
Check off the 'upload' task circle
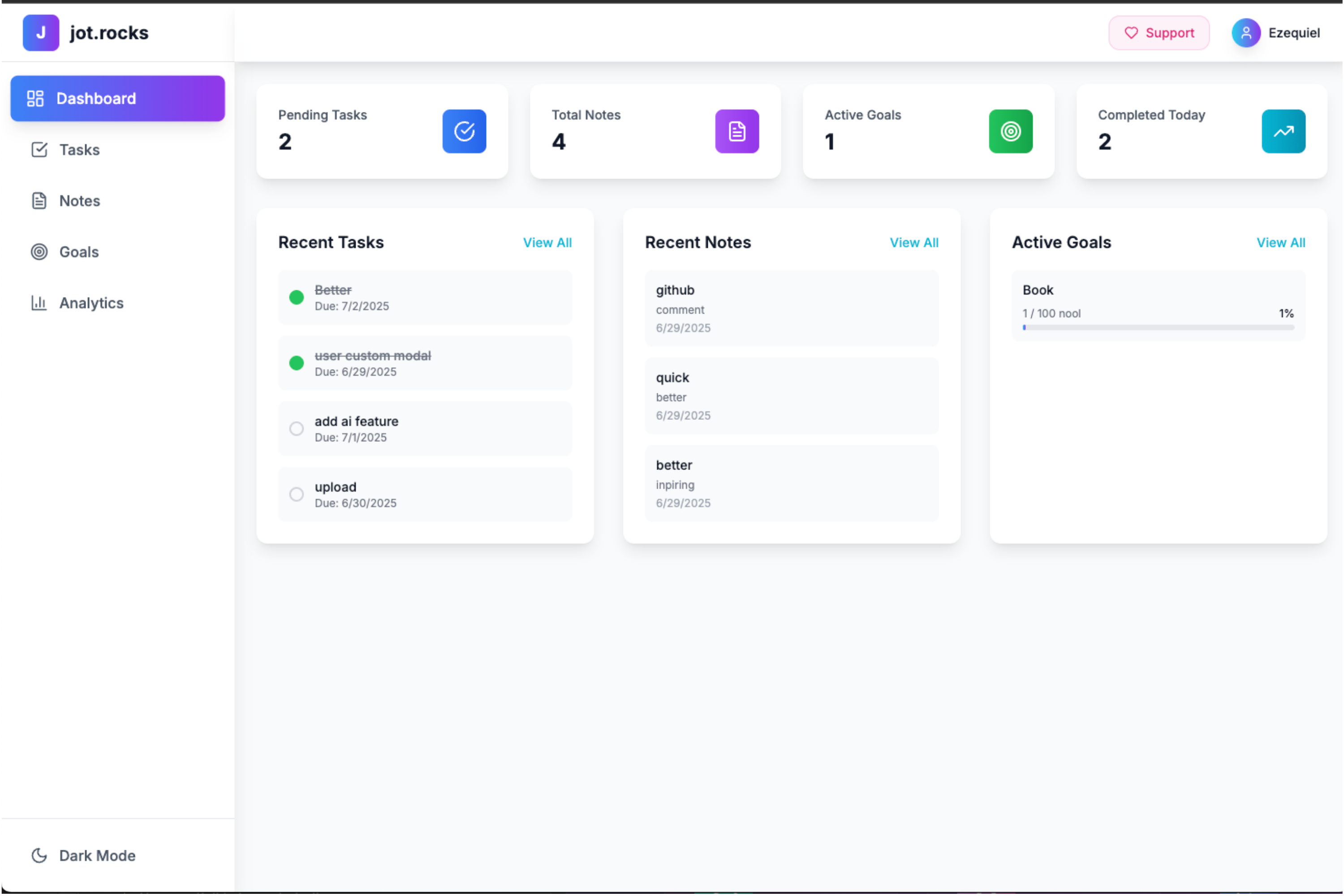(x=296, y=494)
